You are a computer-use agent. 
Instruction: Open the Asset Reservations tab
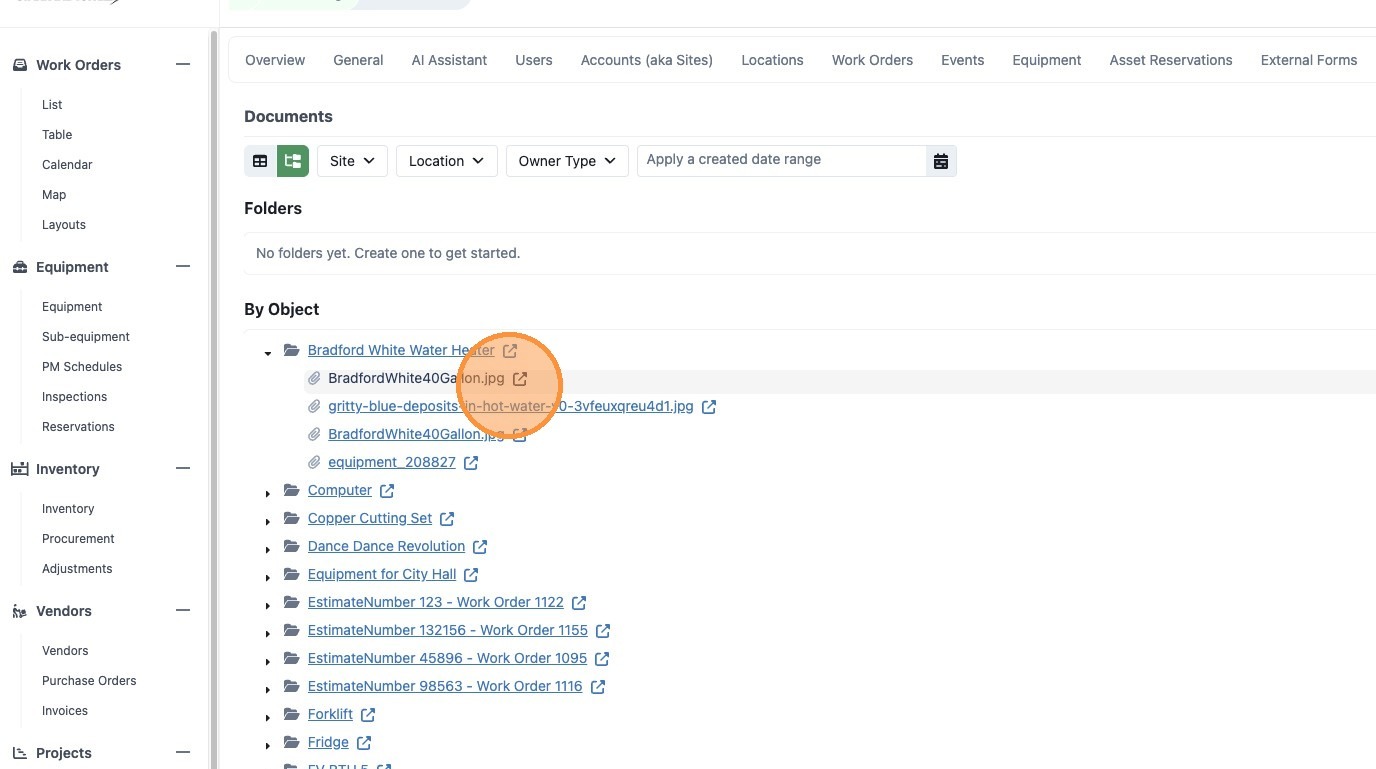pos(1171,60)
